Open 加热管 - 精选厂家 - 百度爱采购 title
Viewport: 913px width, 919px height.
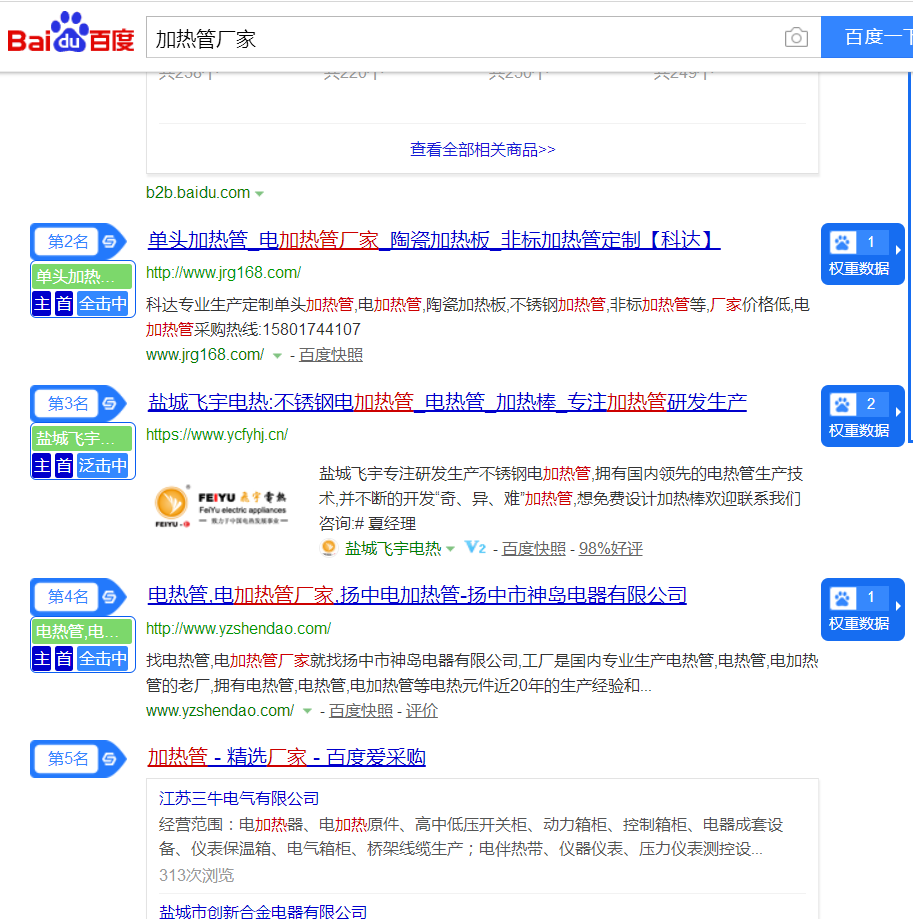(286, 757)
